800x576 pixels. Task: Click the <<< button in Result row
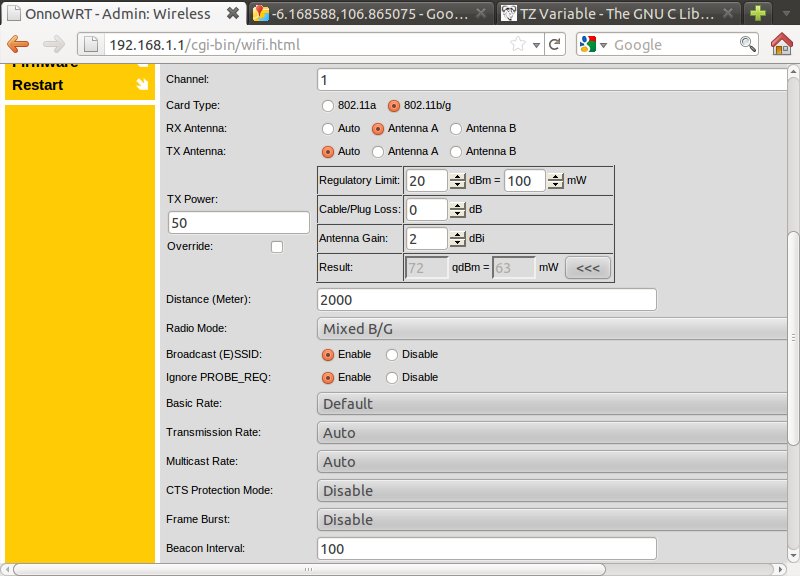click(x=588, y=268)
